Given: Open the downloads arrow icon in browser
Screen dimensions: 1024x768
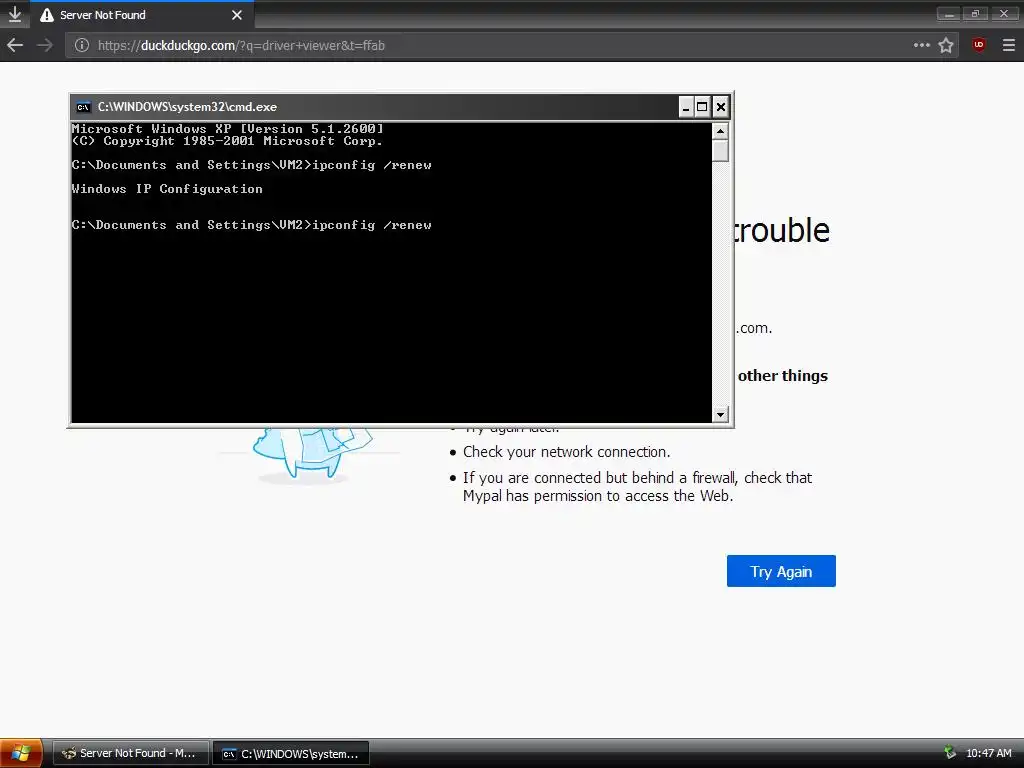Looking at the screenshot, I should point(14,14).
